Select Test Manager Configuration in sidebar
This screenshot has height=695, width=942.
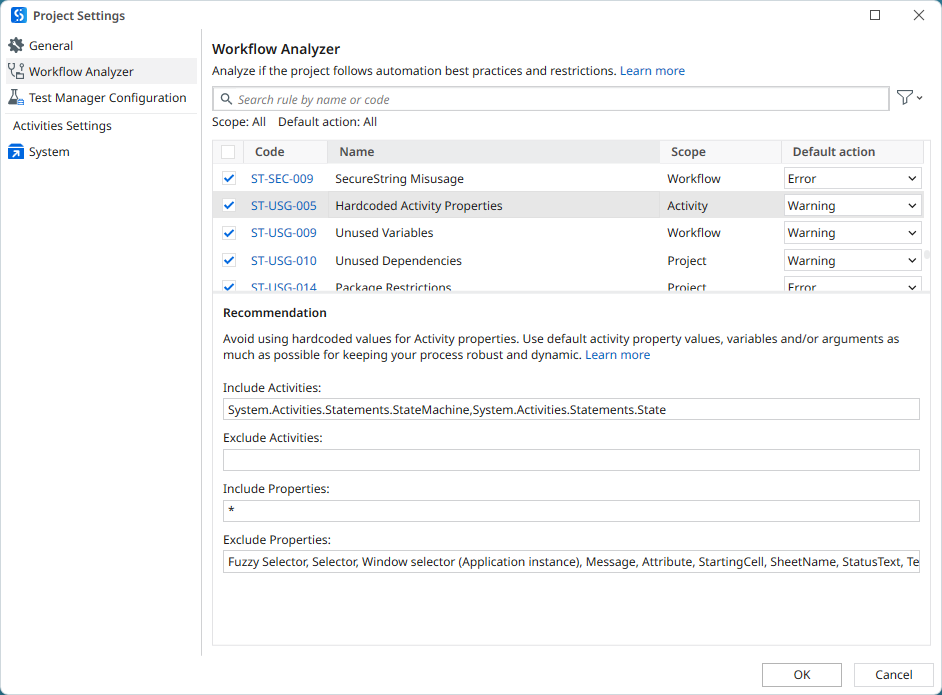tap(107, 98)
